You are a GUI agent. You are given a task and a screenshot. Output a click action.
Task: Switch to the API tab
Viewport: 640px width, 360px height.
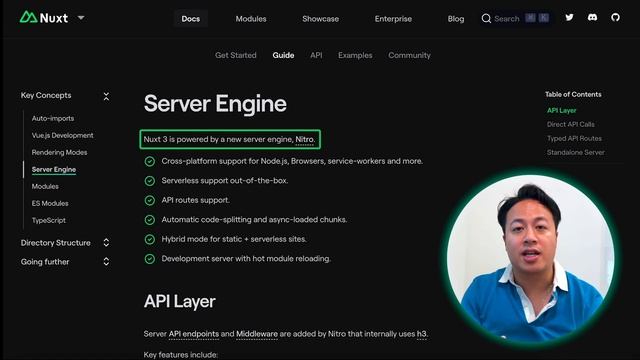coord(316,55)
